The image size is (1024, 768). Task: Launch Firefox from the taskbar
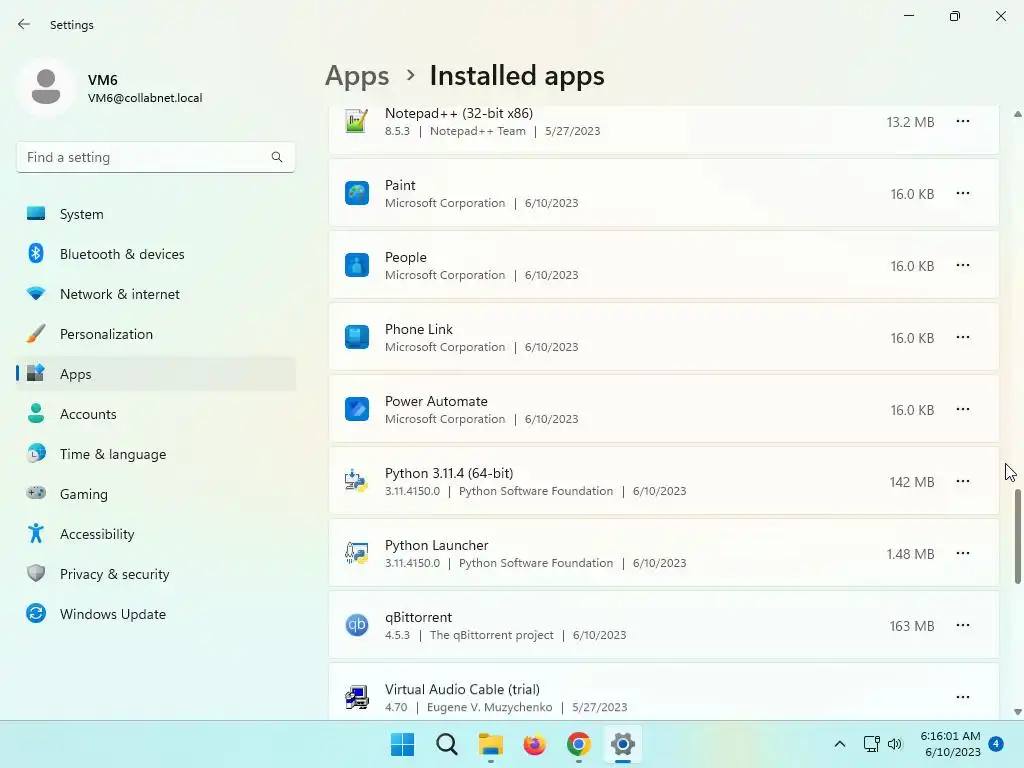pos(534,744)
